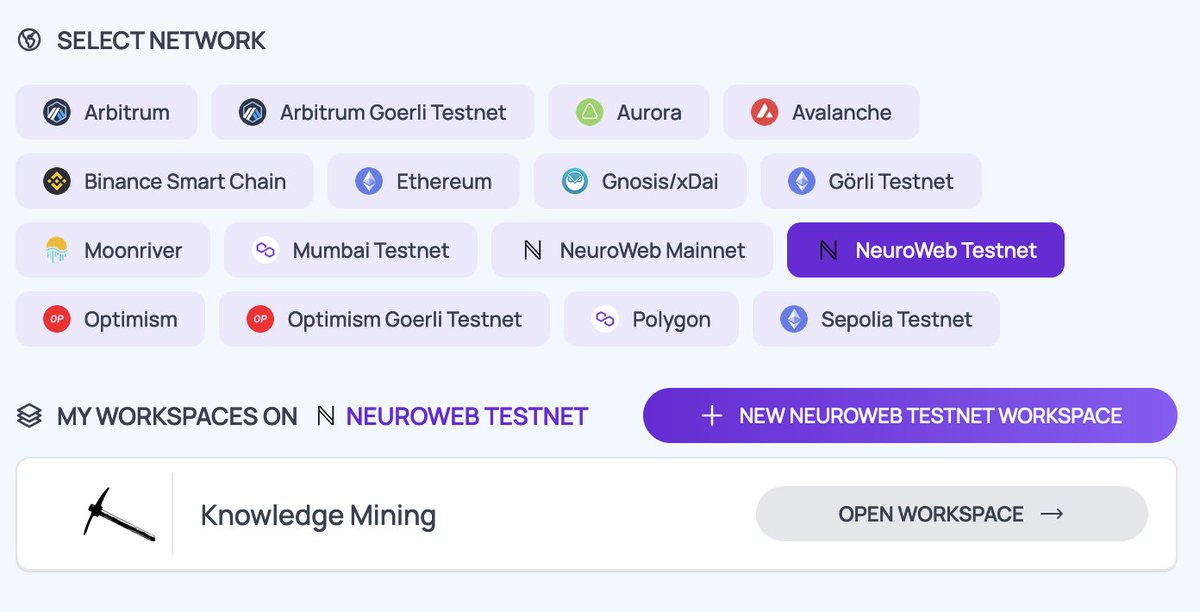Click the red Optimism OP icon
1200x612 pixels.
pos(56,319)
